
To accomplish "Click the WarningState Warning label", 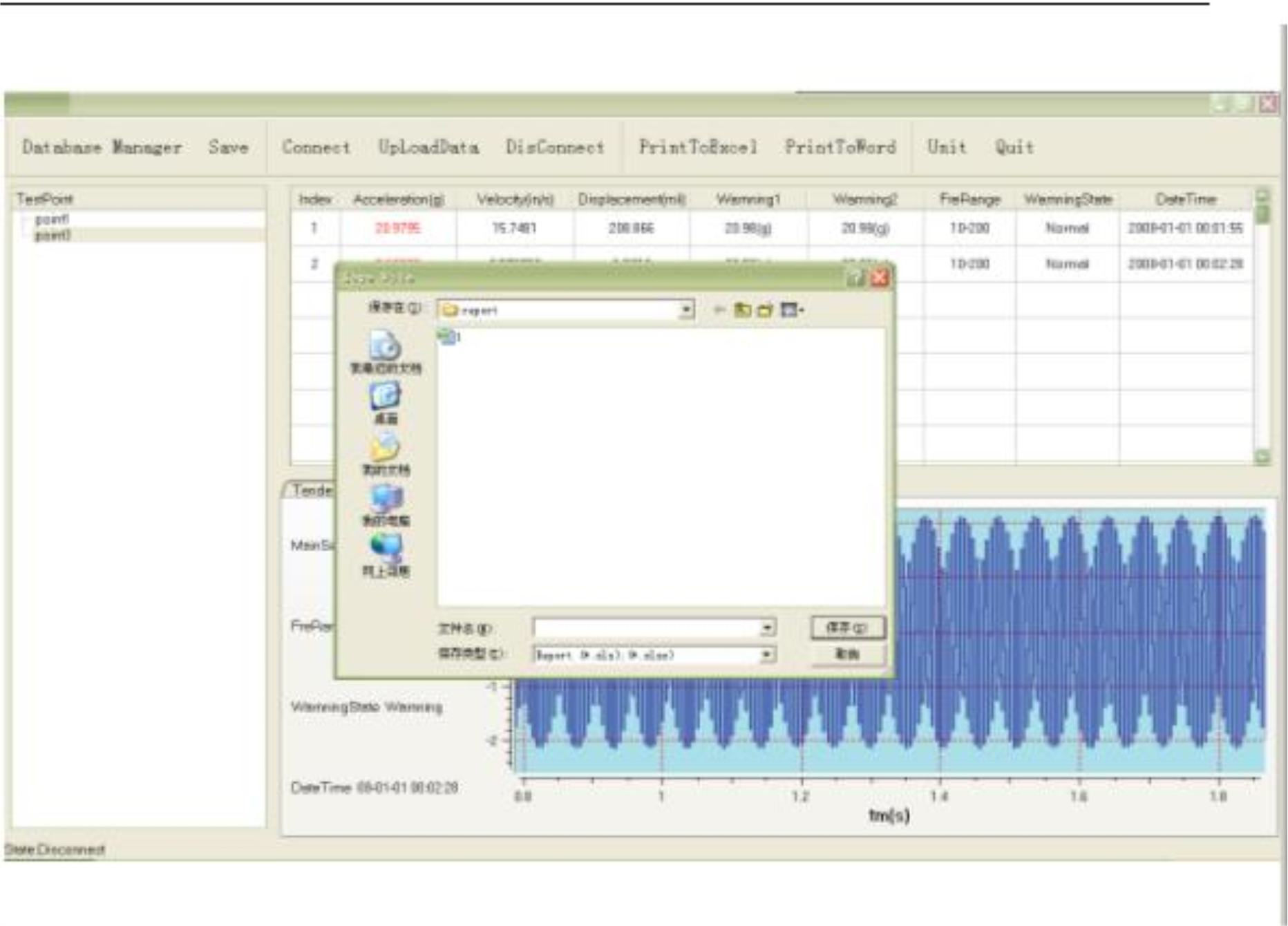I will click(366, 707).
